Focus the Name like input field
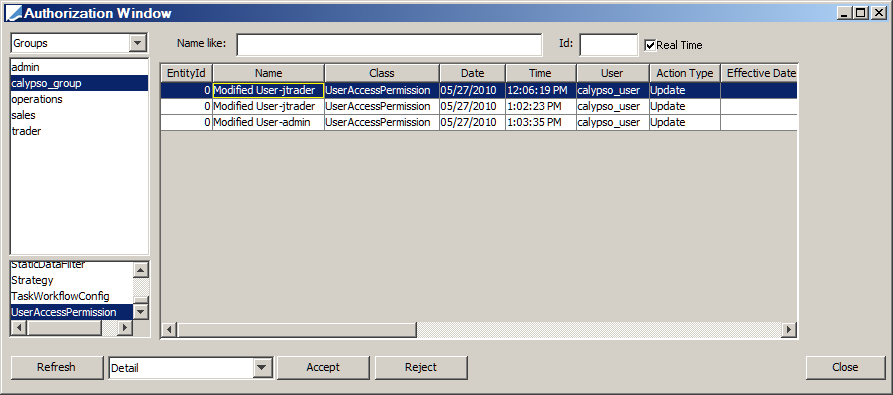 (x=389, y=45)
